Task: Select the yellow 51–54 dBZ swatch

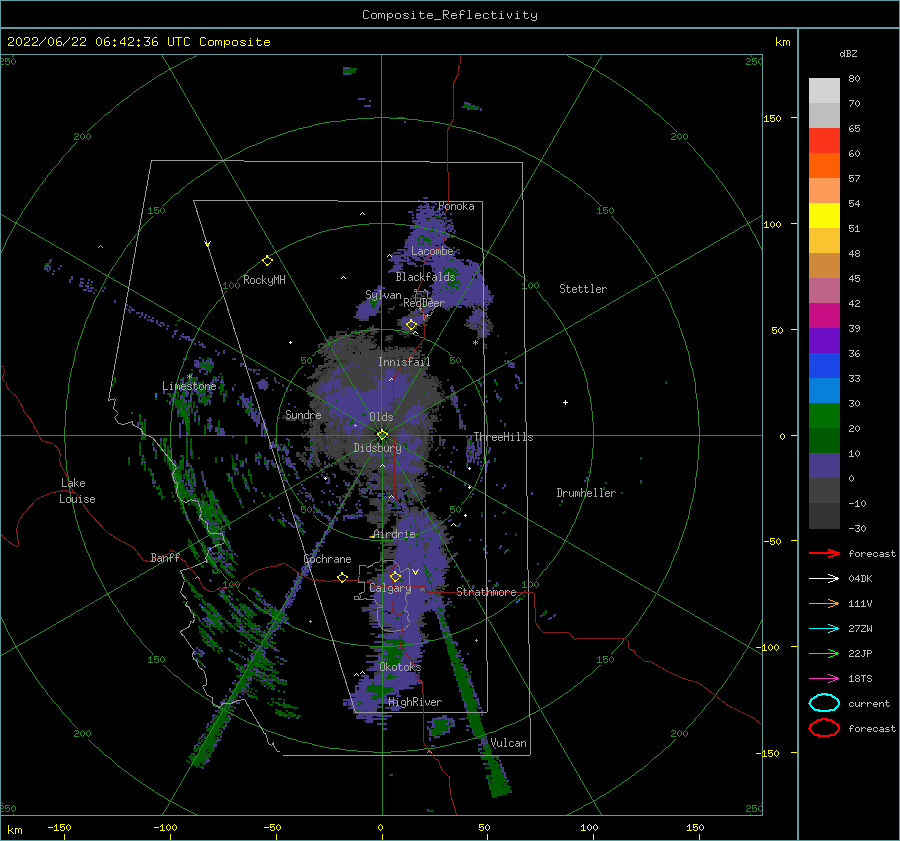Action: click(824, 216)
